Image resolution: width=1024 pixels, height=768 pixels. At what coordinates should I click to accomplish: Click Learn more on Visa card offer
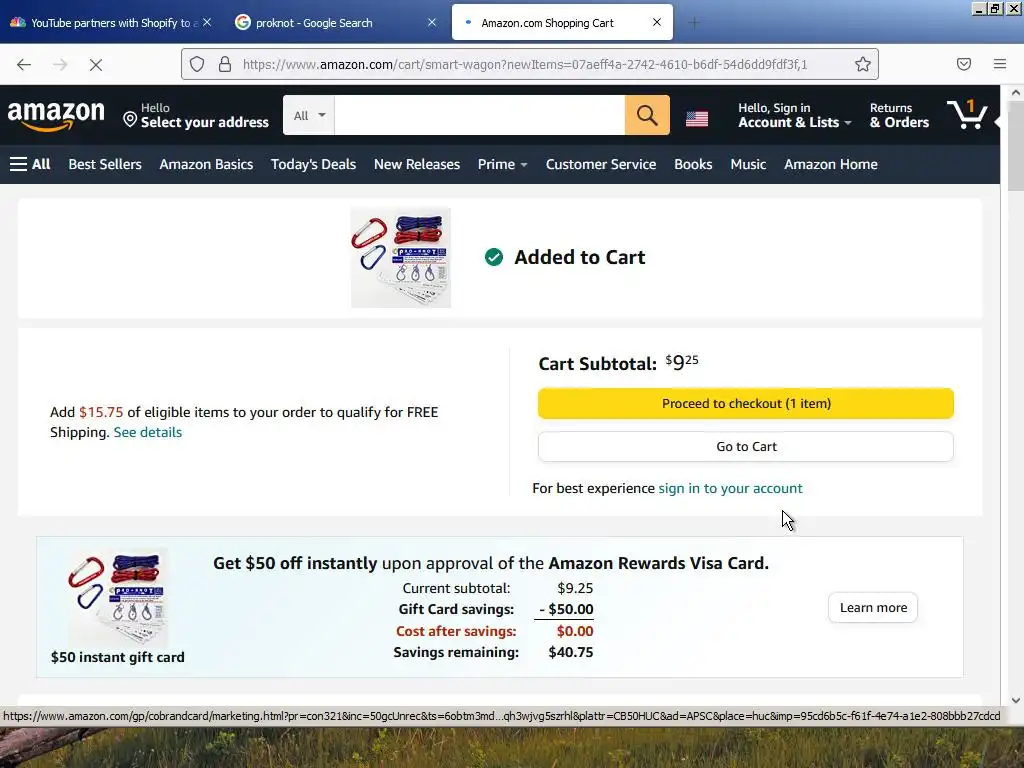pyautogui.click(x=873, y=608)
